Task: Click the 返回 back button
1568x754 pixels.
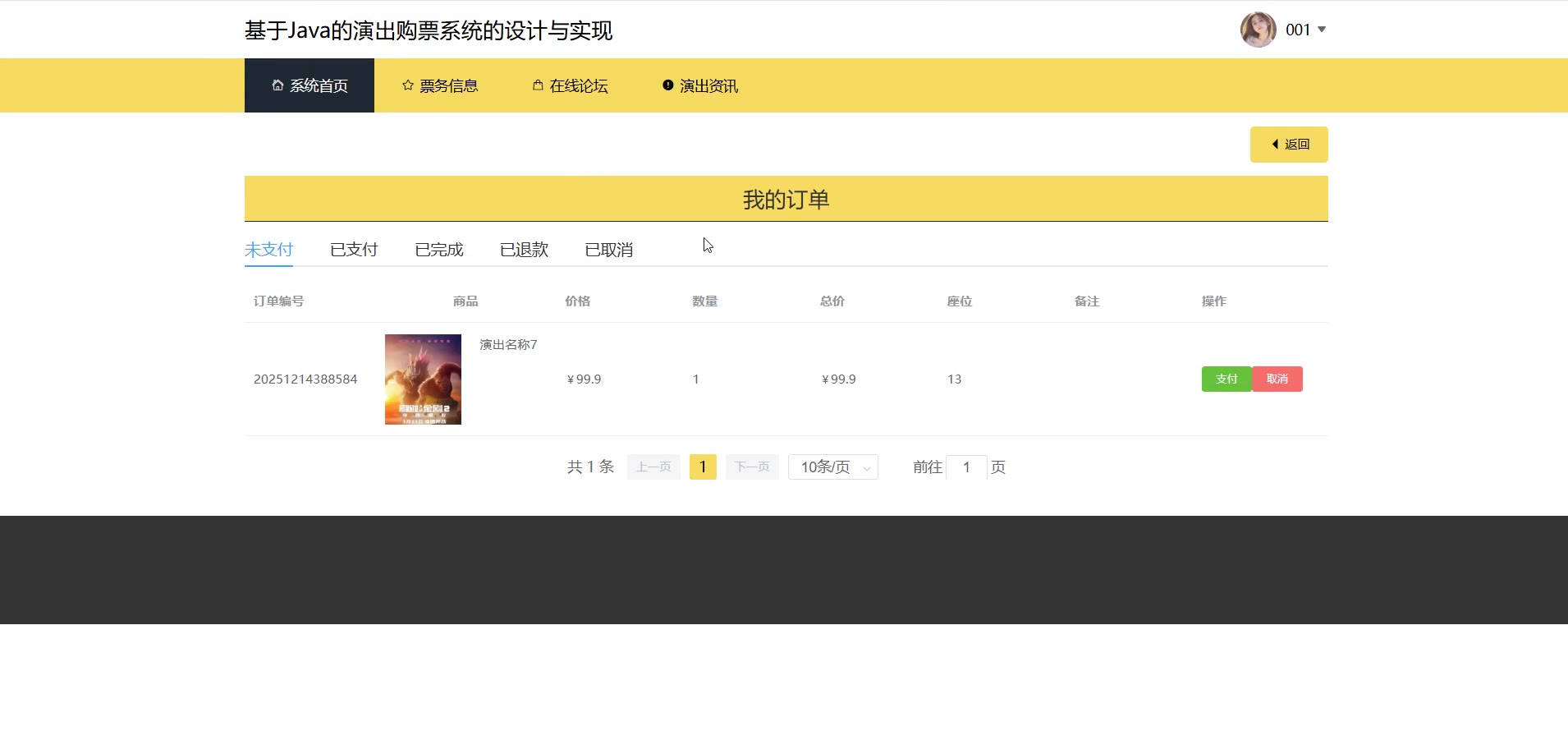Action: pyautogui.click(x=1289, y=145)
